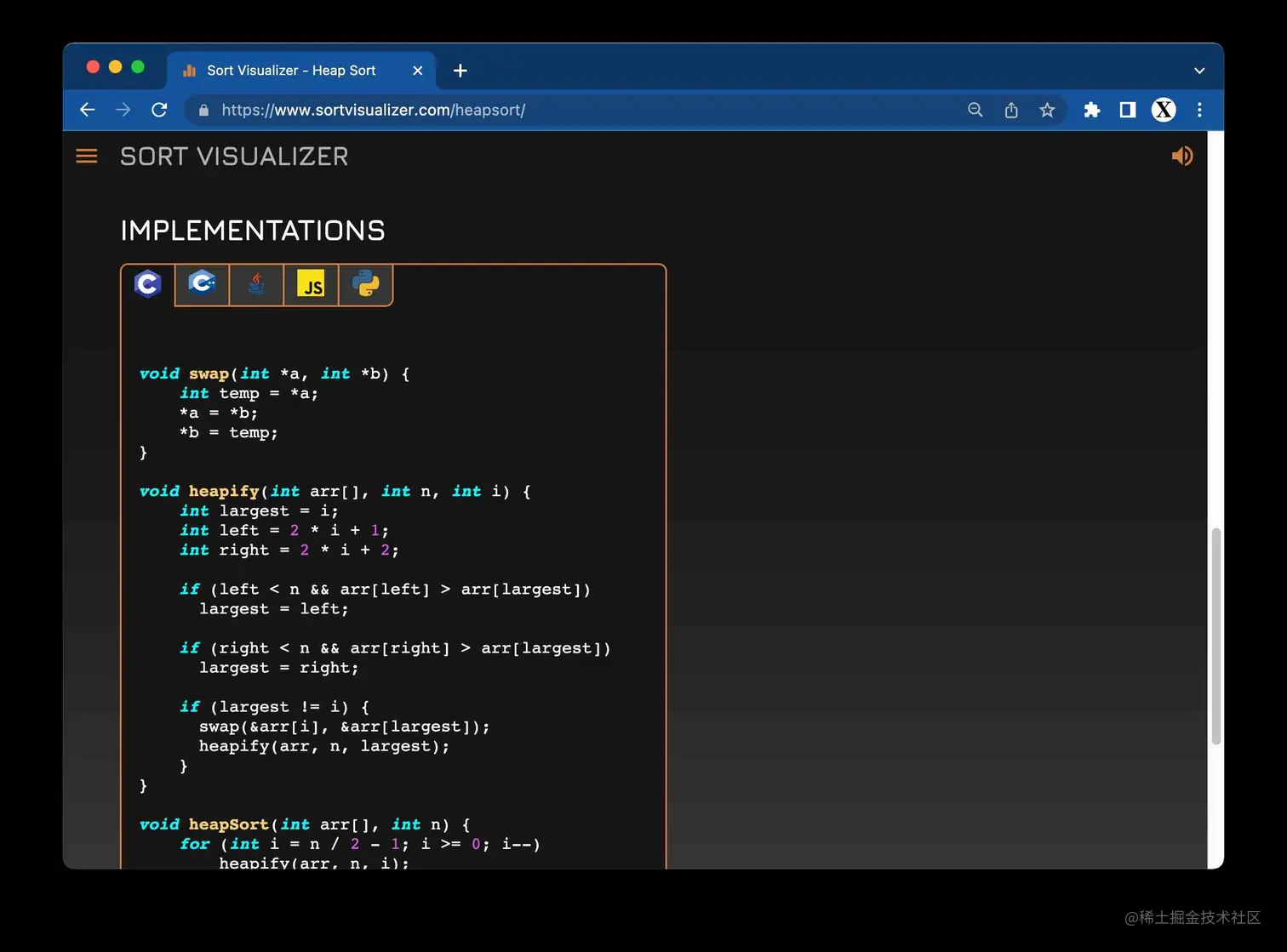This screenshot has height=952, width=1287.
Task: Mute page audio via speaker icon
Action: [1181, 156]
